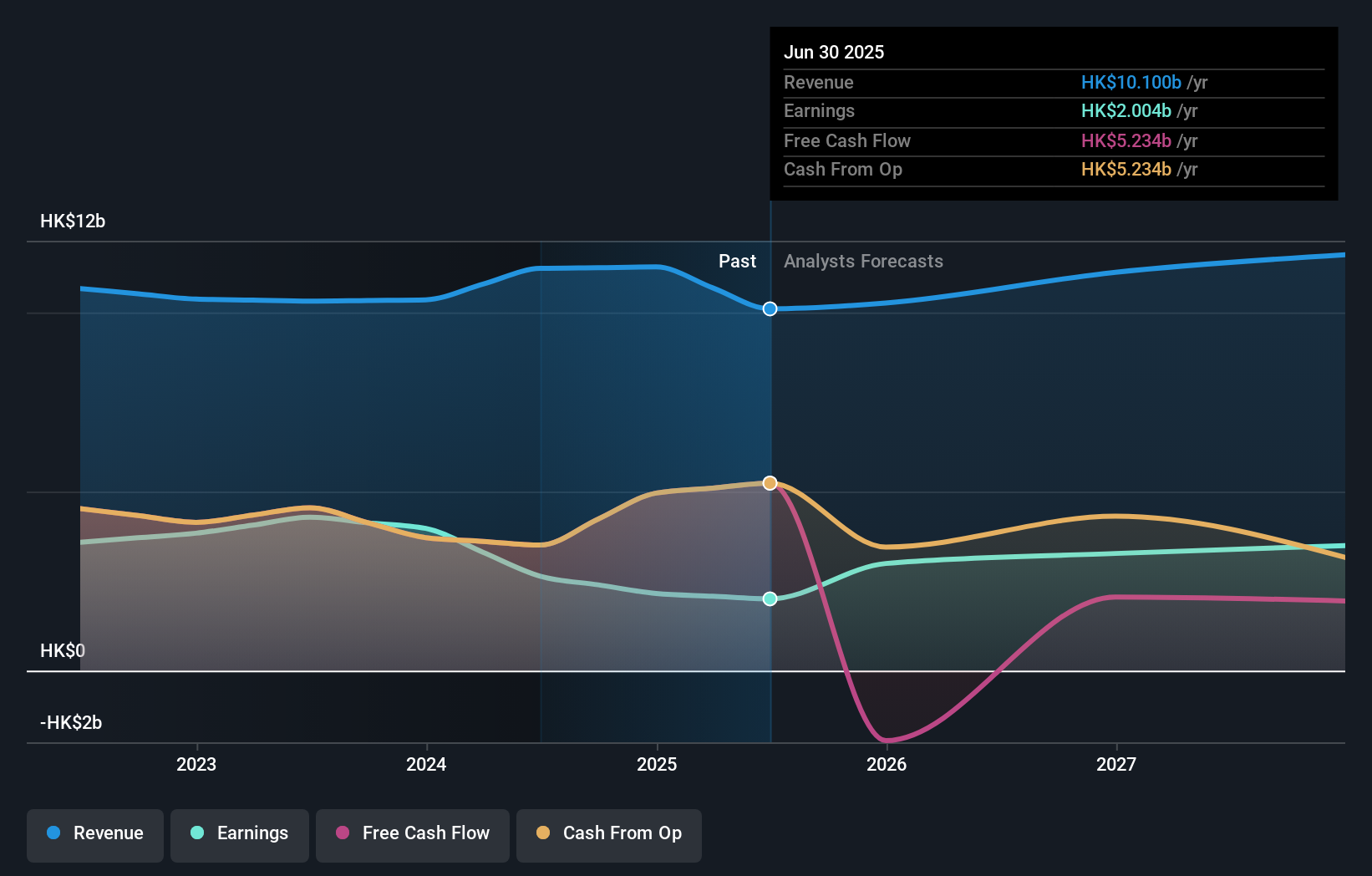
Task: Click the Revenue data point marker
Action: [x=770, y=309]
